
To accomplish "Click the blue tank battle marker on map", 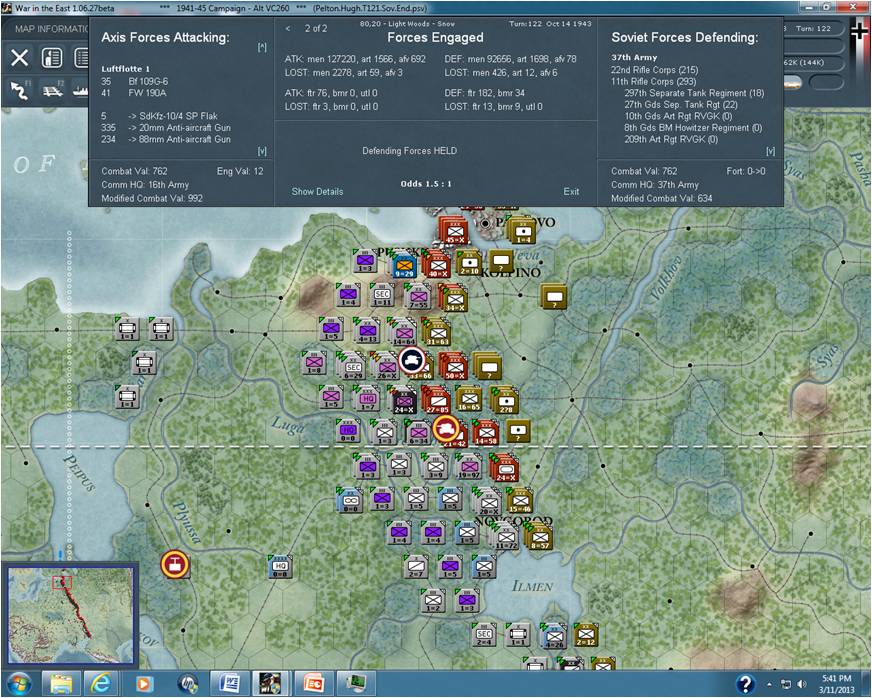I will click(412, 360).
